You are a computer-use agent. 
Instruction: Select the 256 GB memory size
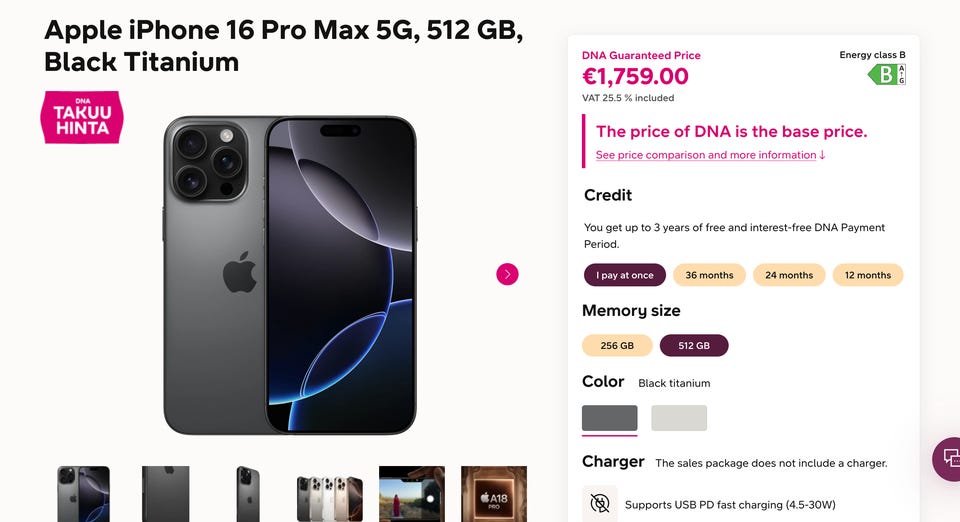(617, 345)
